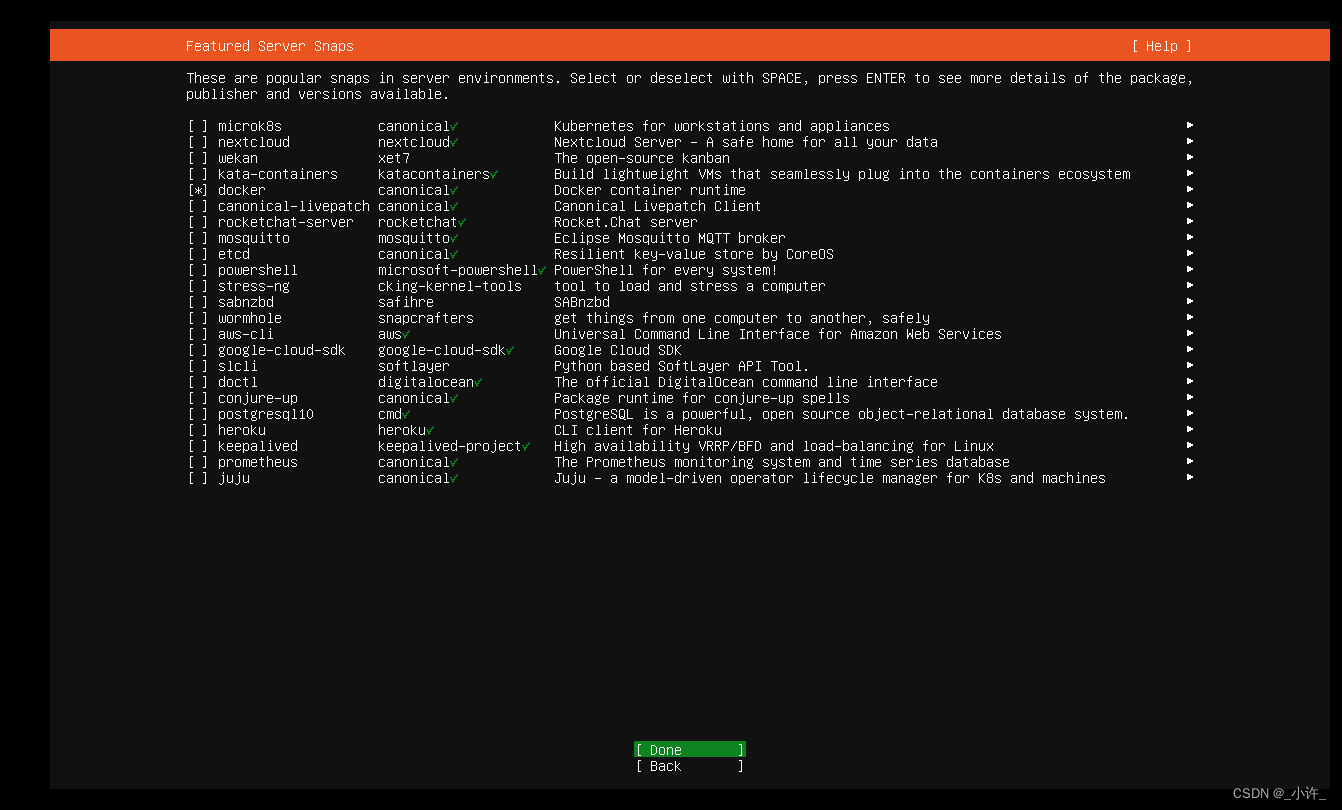Select publisher 'snapcrafters'
The width and height of the screenshot is (1342, 810).
pos(426,318)
